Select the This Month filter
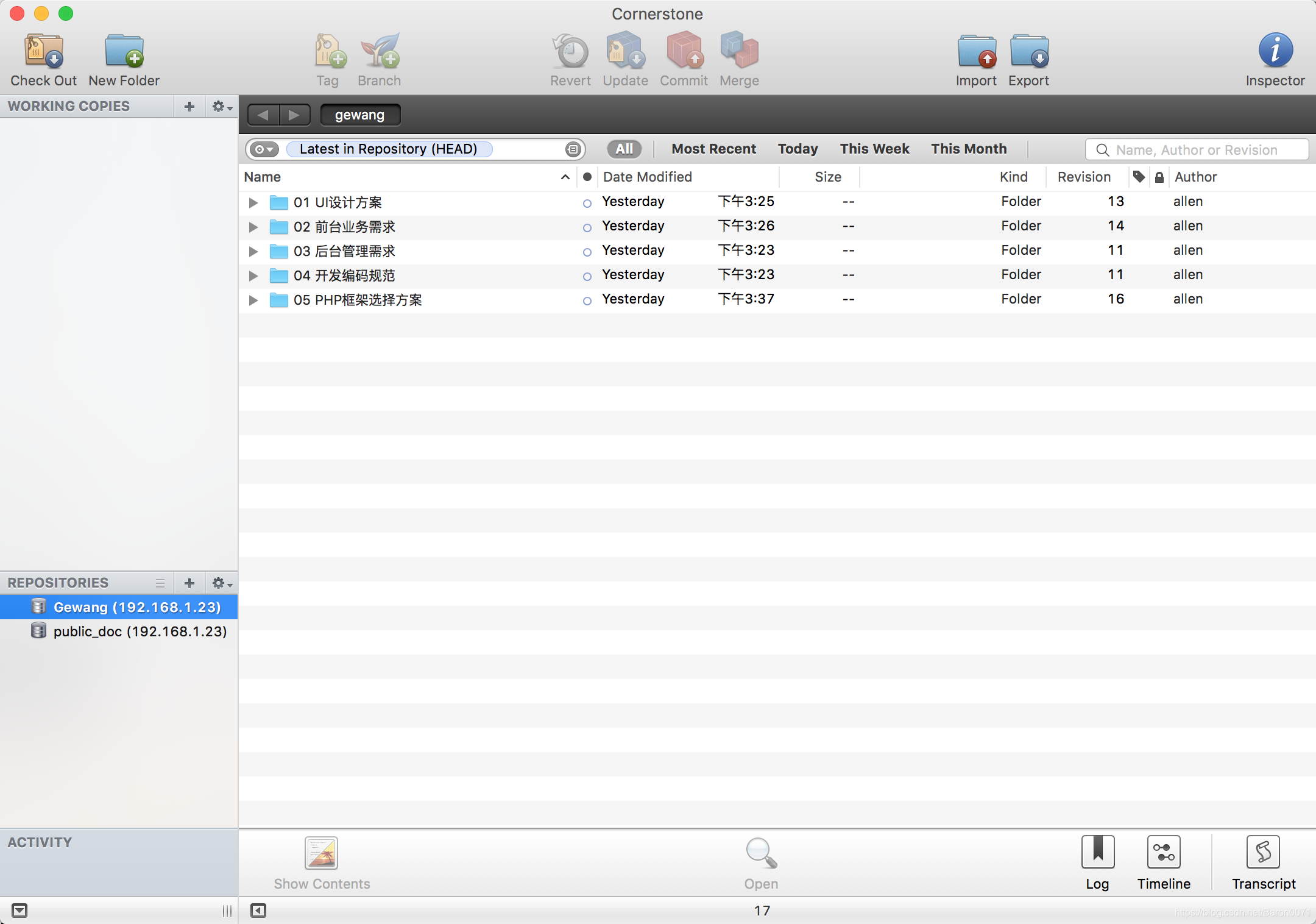This screenshot has width=1316, height=924. (969, 149)
